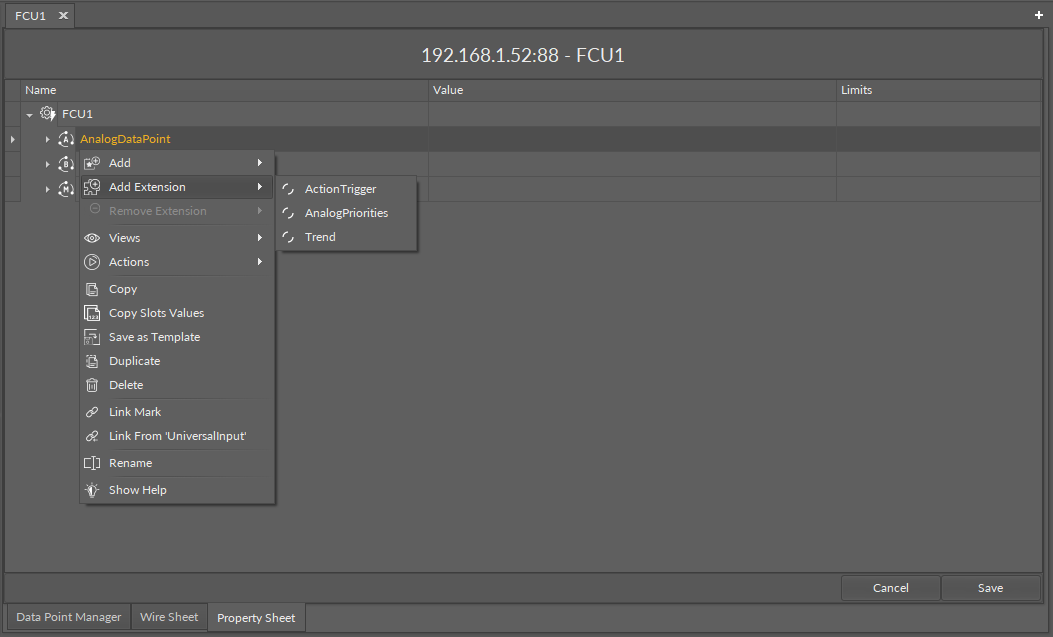Switch to the Wire Sheet tab
This screenshot has height=637, width=1053.
(x=169, y=617)
